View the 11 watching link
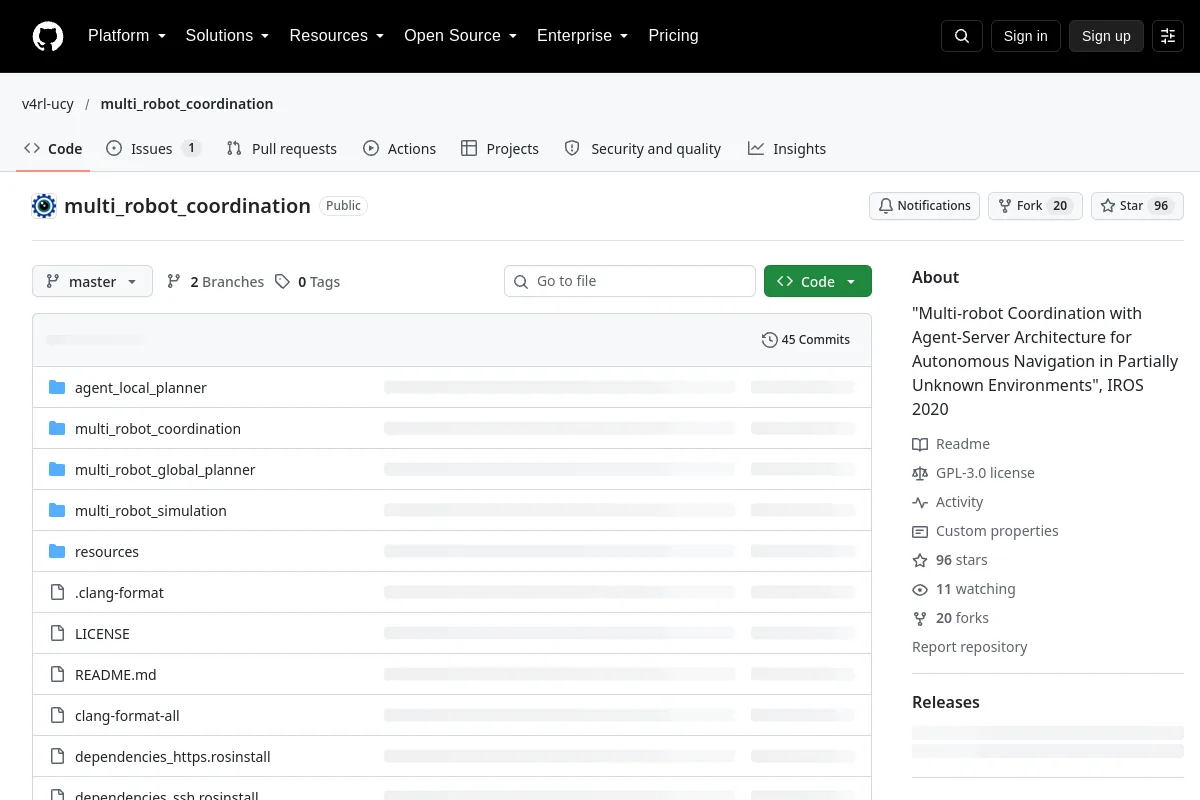The height and width of the screenshot is (800, 1200). (964, 589)
